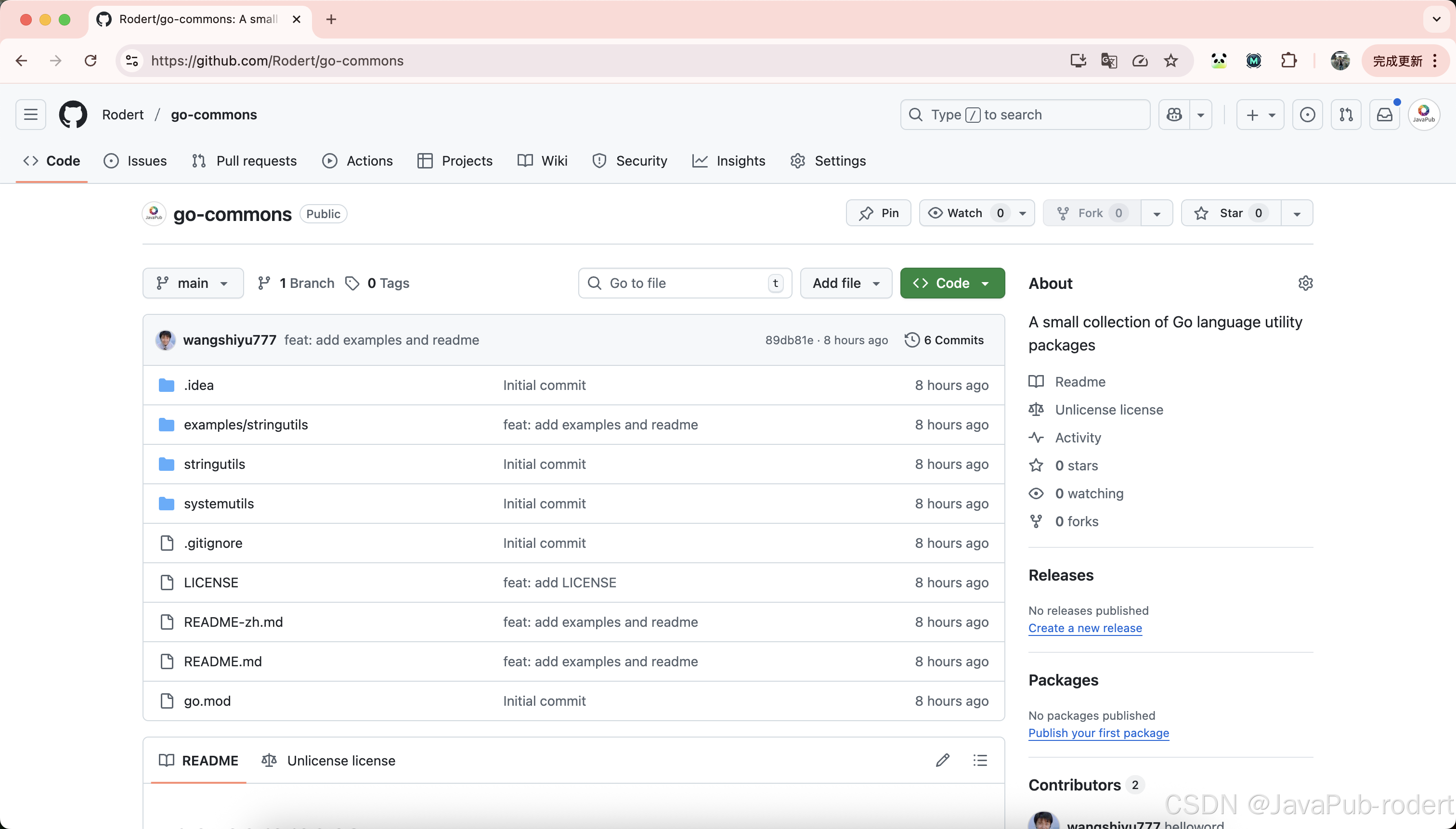Click the GitHub Octocat logo
The image size is (1456, 829).
(x=73, y=115)
